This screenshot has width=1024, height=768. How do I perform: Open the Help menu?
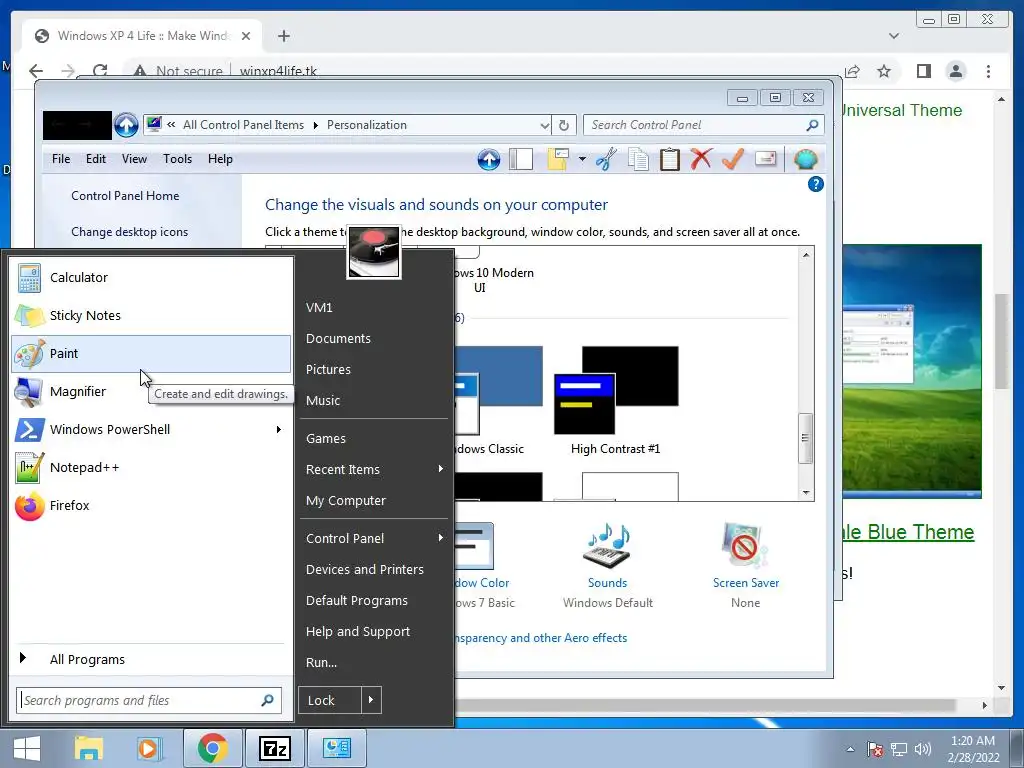pos(220,159)
